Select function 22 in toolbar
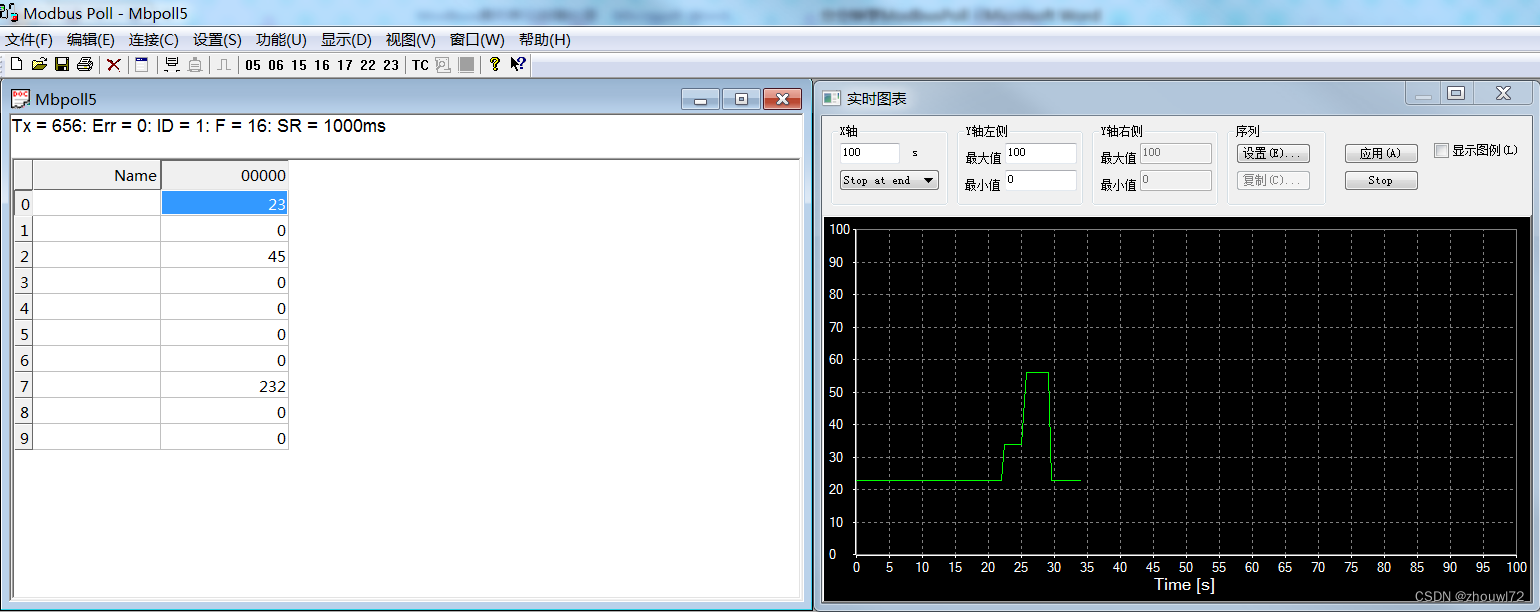Screen dimensions: 1540x612 pos(368,65)
